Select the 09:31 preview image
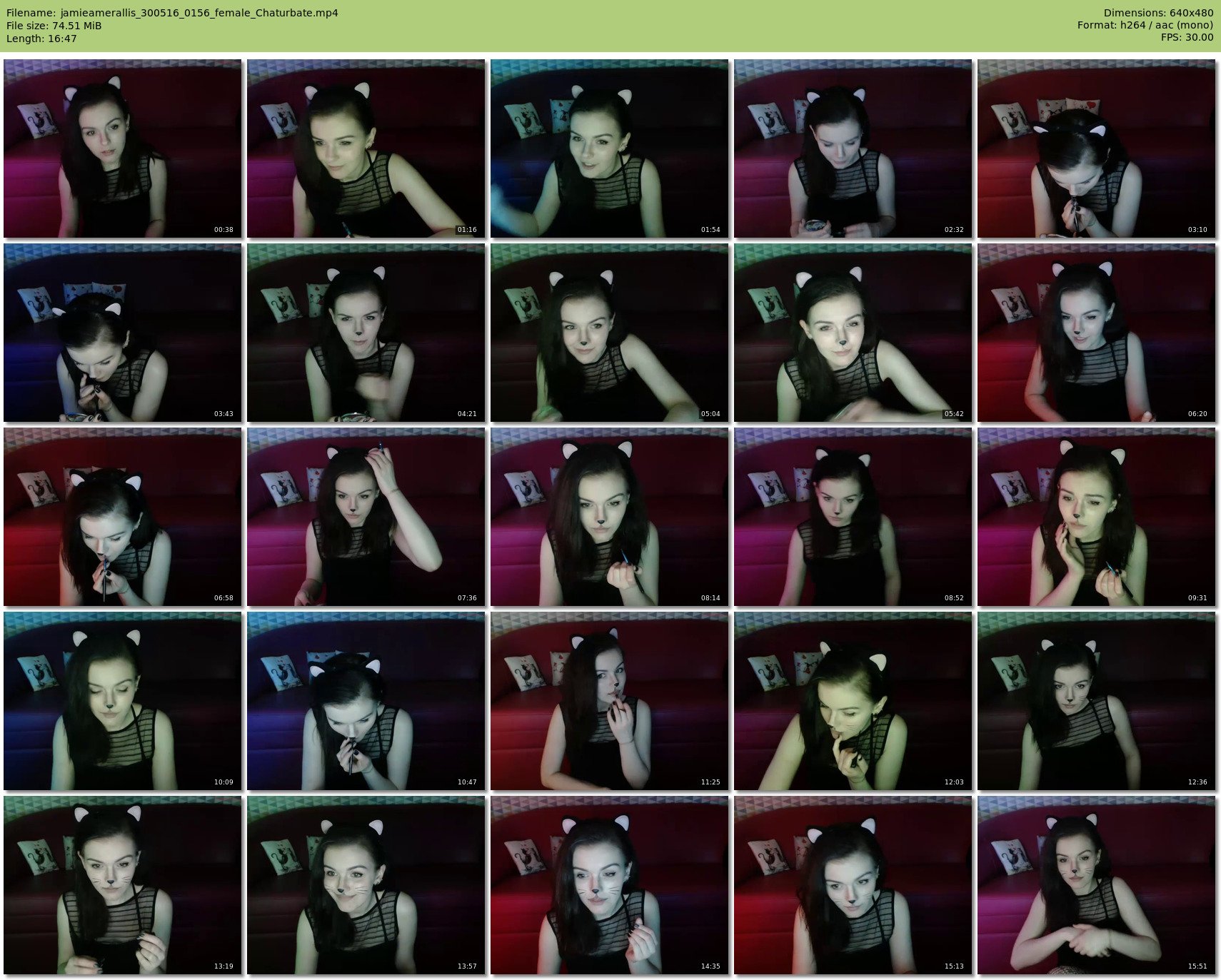This screenshot has height=980, width=1221. coord(1097,517)
